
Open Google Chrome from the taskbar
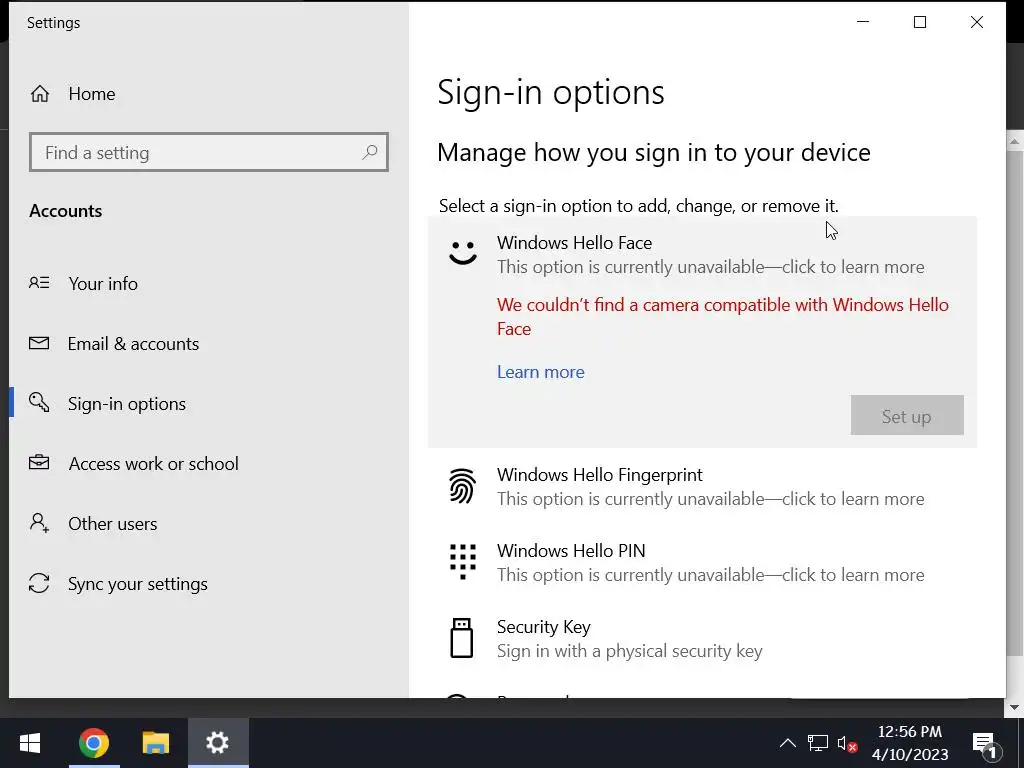click(x=93, y=743)
